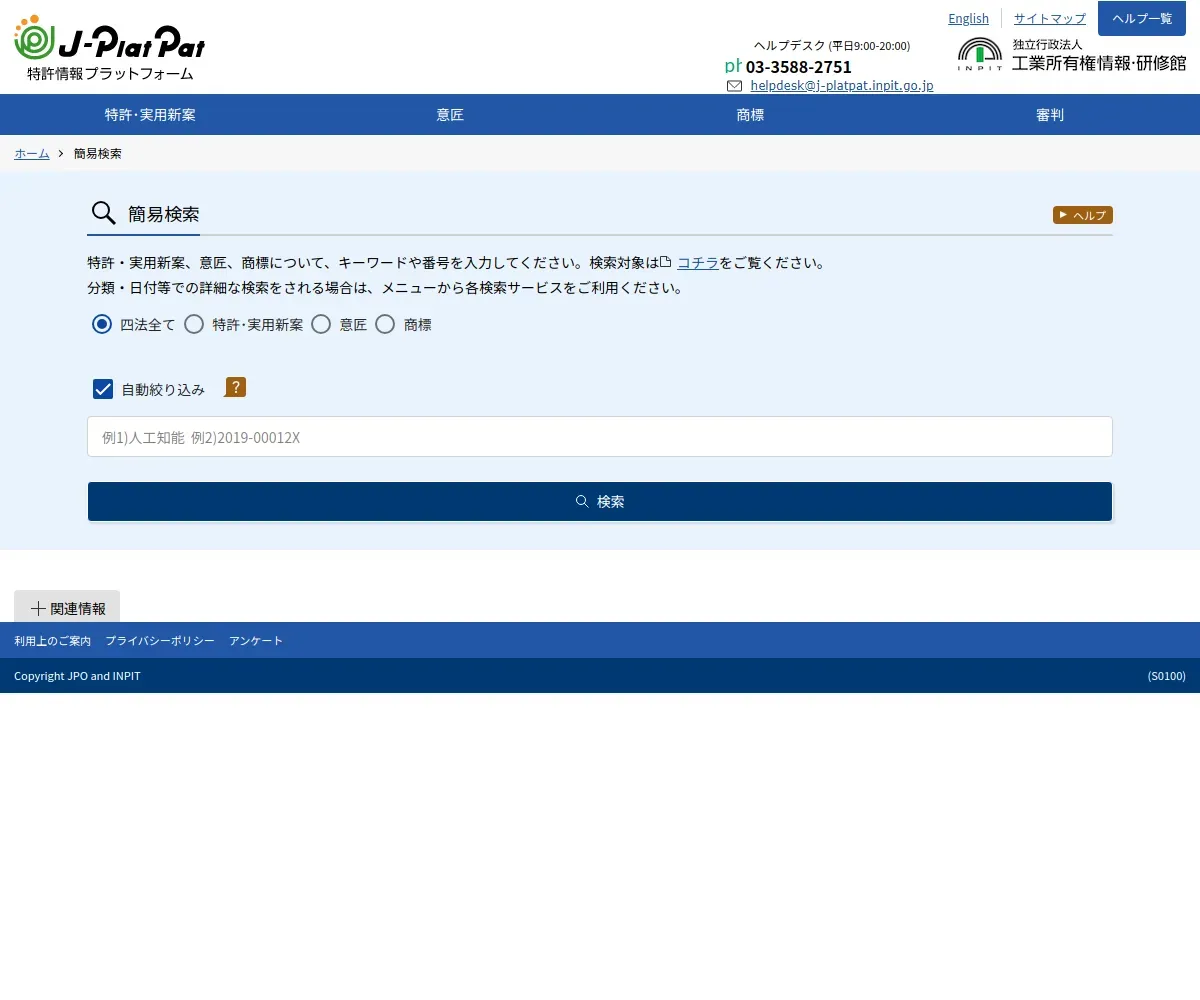1200x1000 pixels.
Task: Select the 意匠 radio button
Action: (x=321, y=324)
